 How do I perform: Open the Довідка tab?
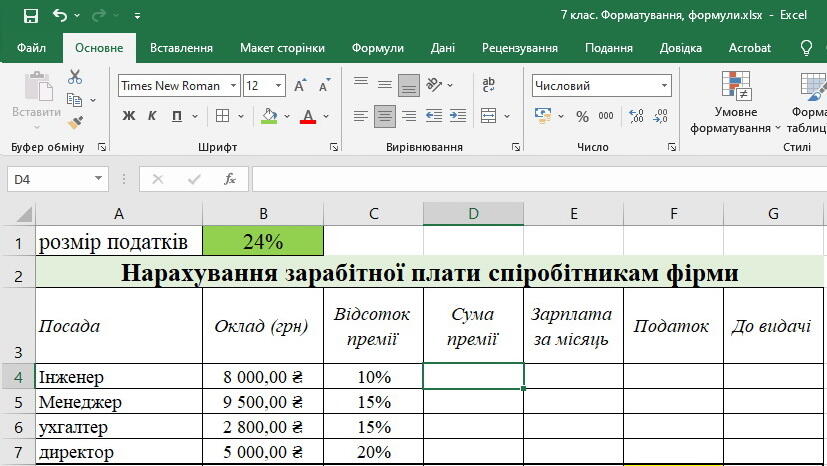pyautogui.click(x=680, y=48)
